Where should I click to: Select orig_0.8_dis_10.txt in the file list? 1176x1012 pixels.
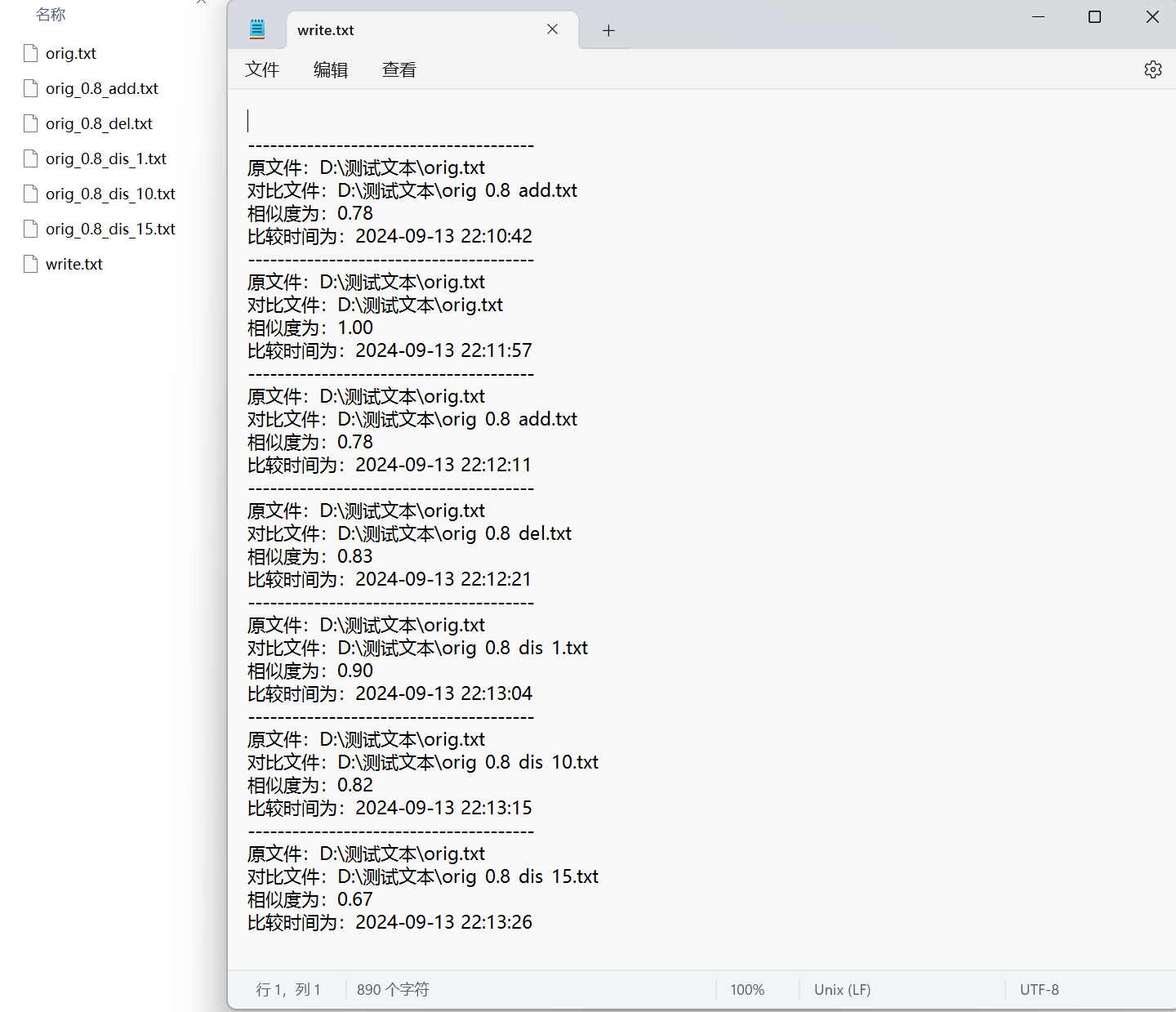tap(110, 194)
